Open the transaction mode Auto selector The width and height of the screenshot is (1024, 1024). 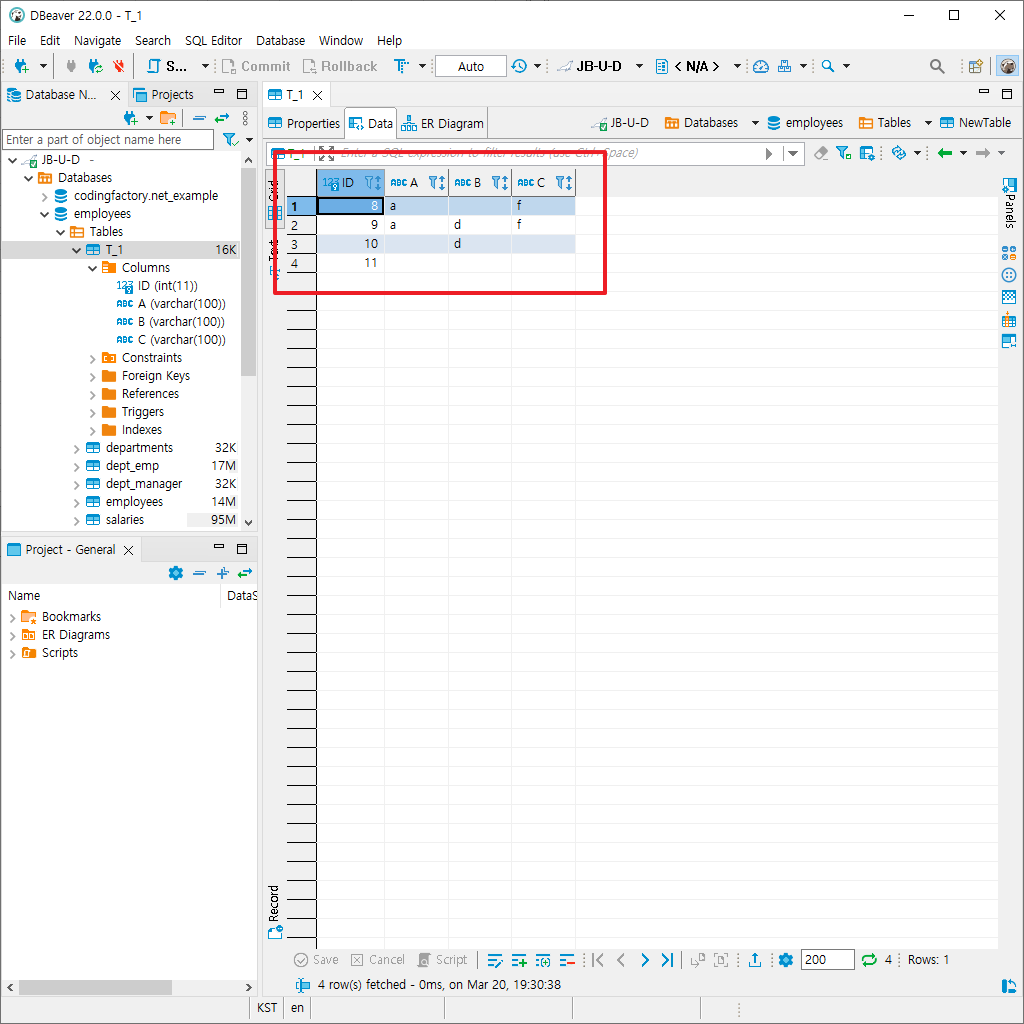(470, 66)
